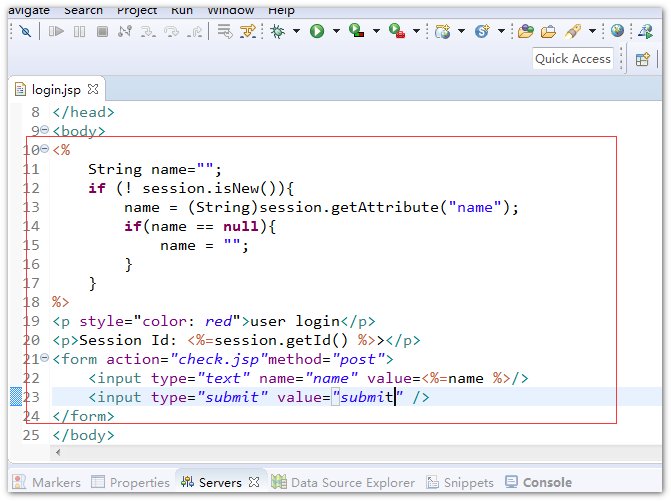
Task: Click the green Run button
Action: (x=317, y=31)
